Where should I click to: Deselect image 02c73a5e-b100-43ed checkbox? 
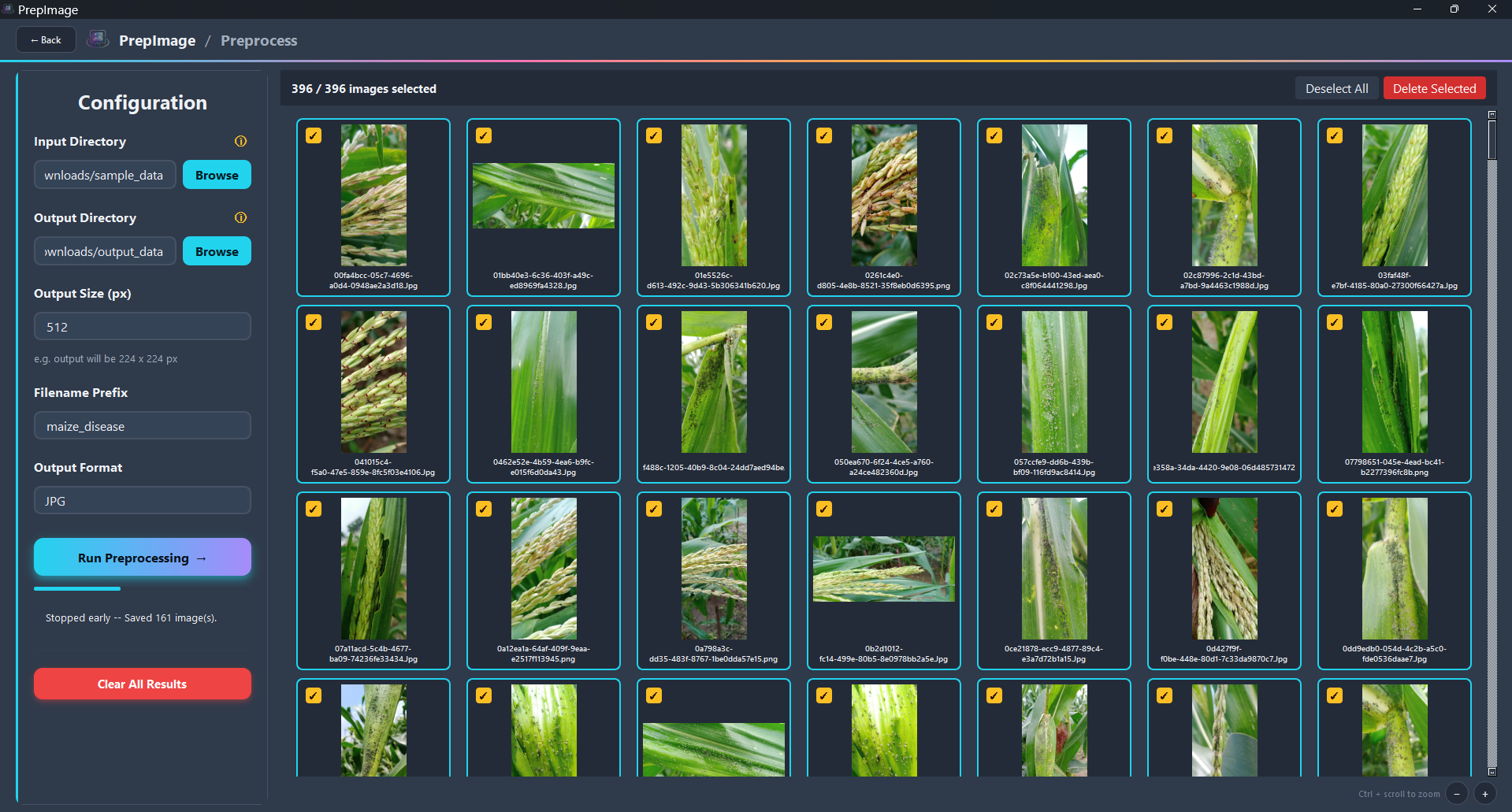(994, 135)
